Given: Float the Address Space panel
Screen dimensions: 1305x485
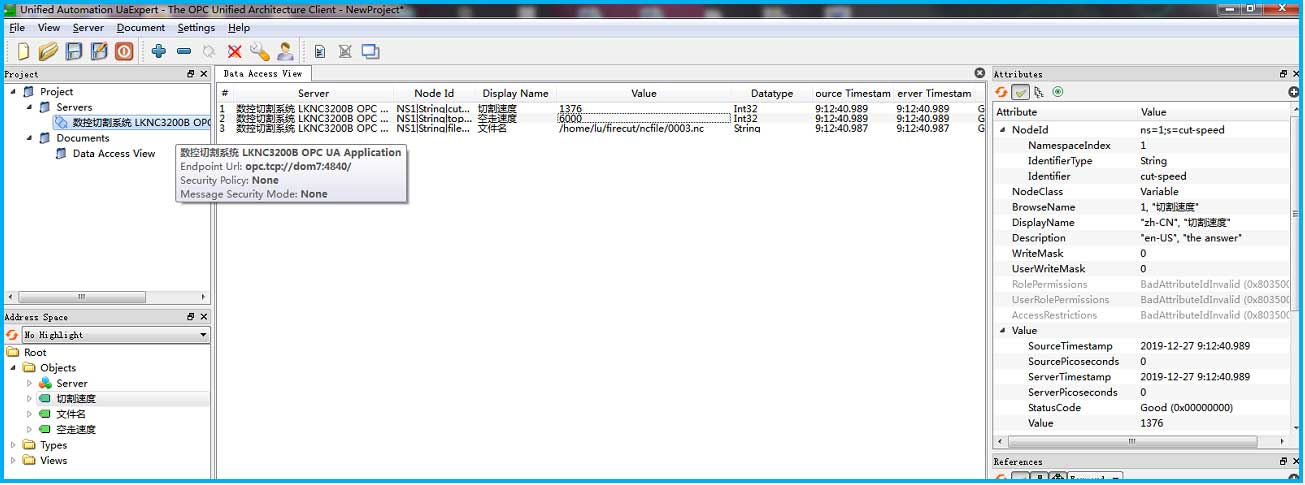Looking at the screenshot, I should tap(191, 317).
